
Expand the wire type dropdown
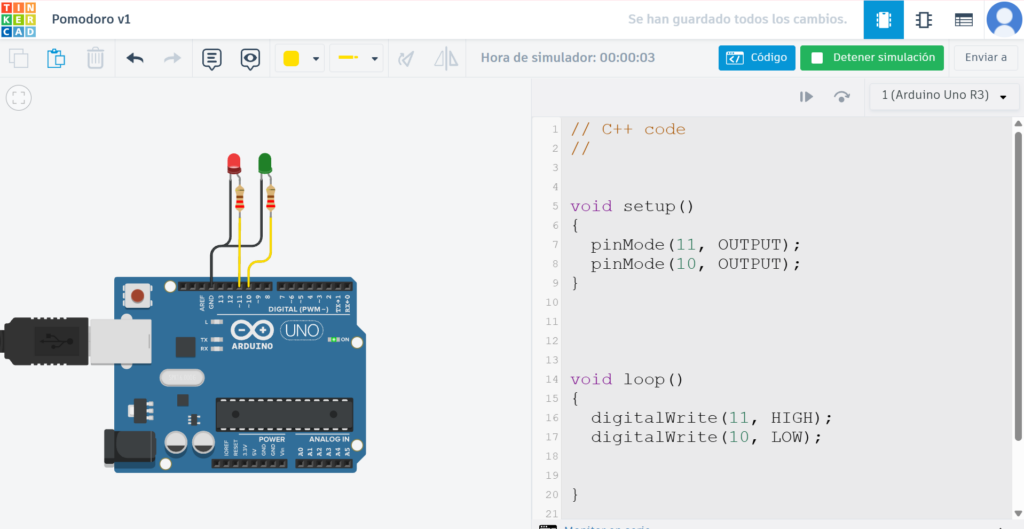pyautogui.click(x=357, y=58)
